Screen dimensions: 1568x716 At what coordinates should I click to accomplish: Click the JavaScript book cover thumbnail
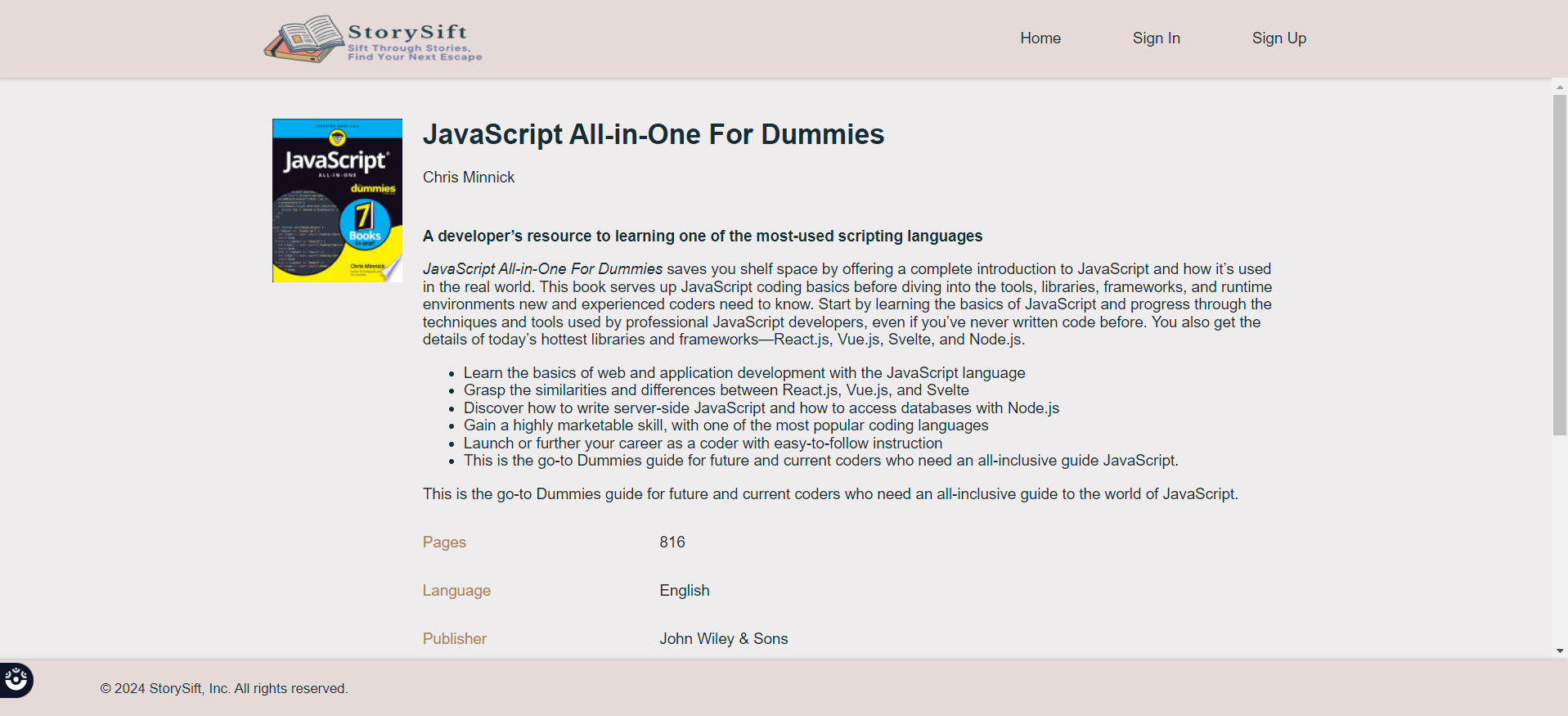tap(337, 200)
